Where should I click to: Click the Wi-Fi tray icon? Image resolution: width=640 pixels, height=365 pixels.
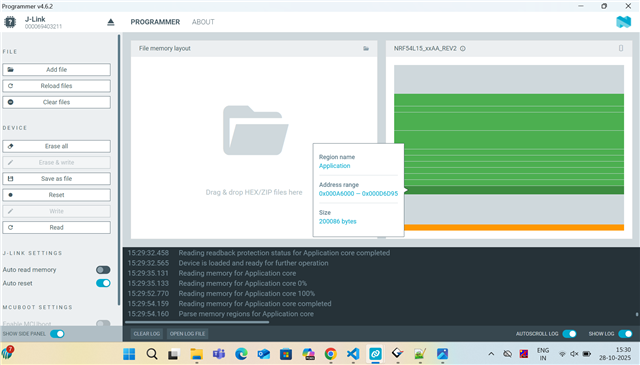562,354
